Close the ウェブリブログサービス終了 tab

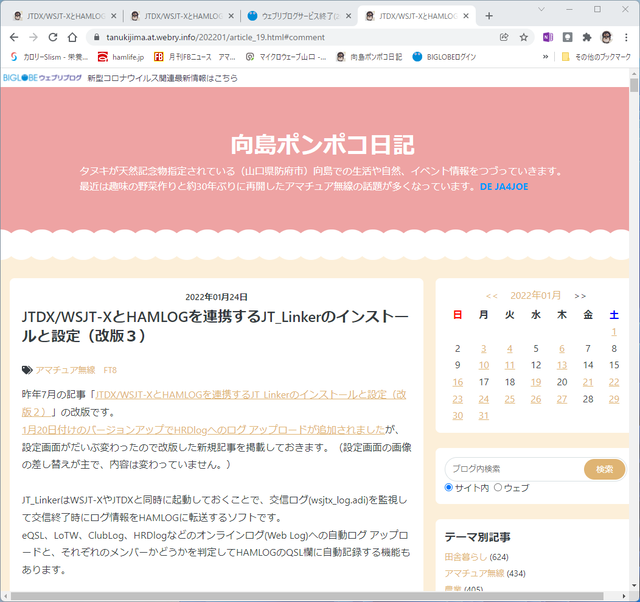[x=348, y=16]
